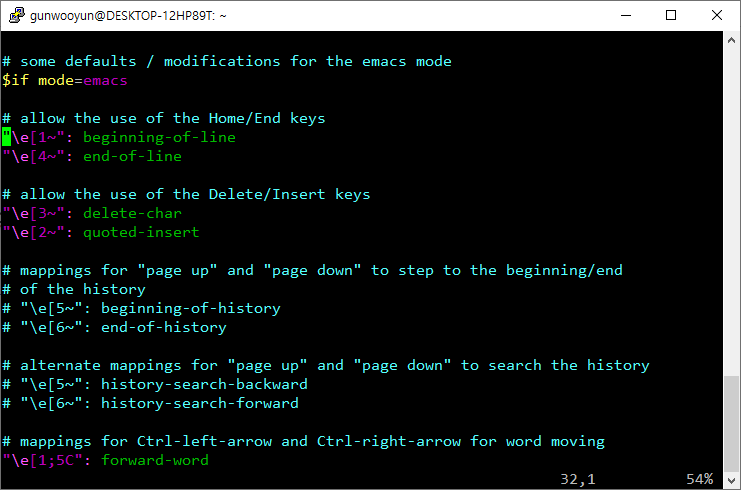
Task: Click 'delete-char' text
Action: (132, 214)
